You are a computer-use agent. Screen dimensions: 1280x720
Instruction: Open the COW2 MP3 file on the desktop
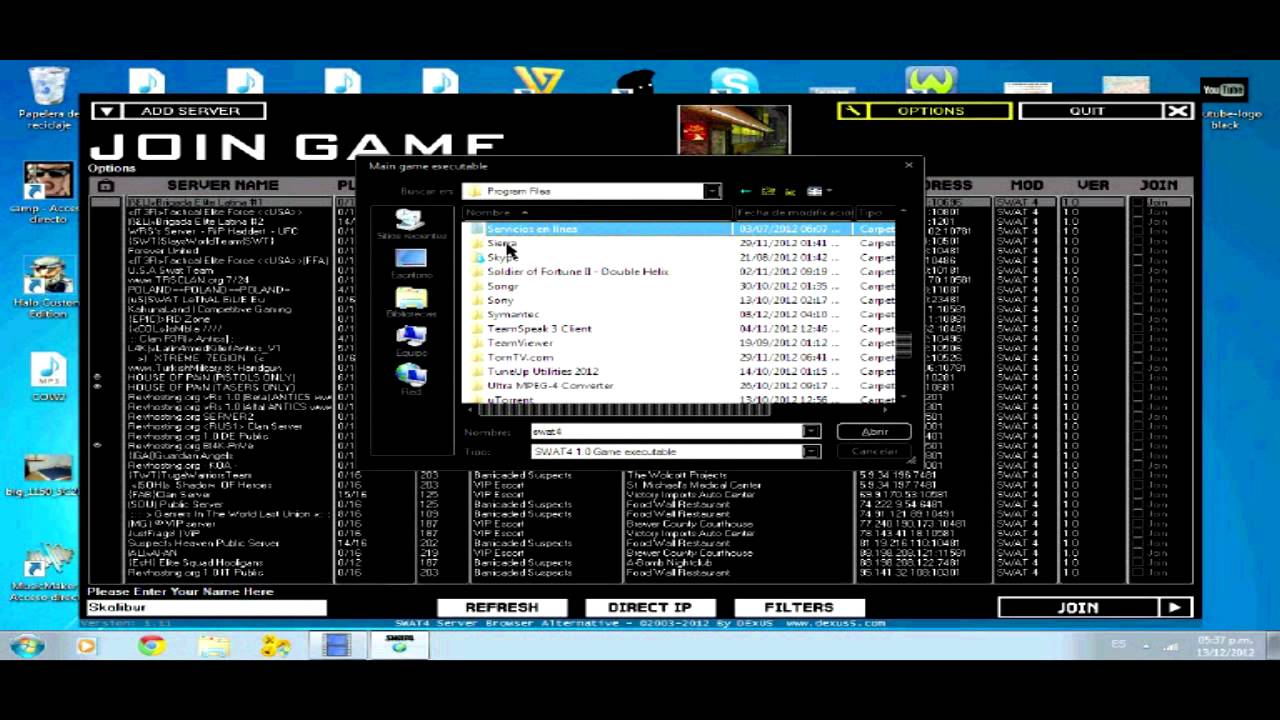coord(48,378)
